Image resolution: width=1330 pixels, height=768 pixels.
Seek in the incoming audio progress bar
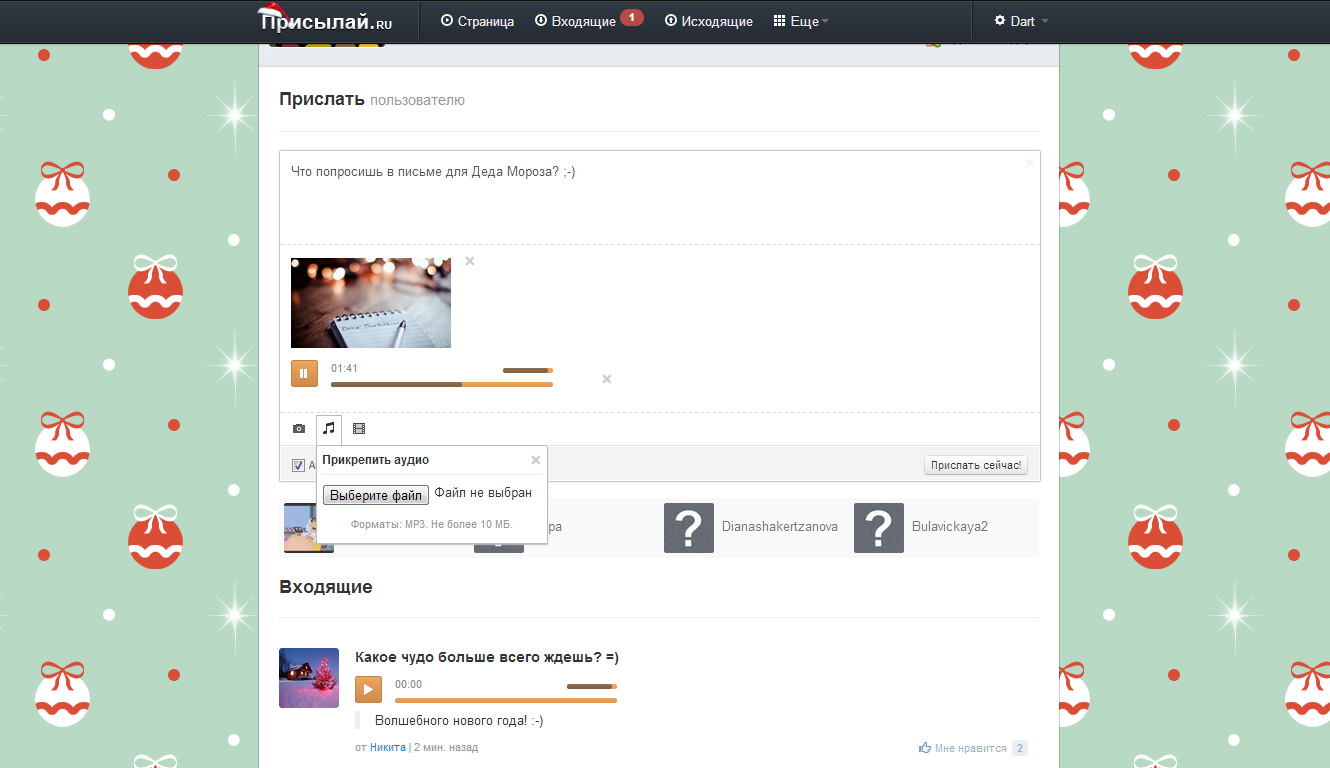click(506, 700)
